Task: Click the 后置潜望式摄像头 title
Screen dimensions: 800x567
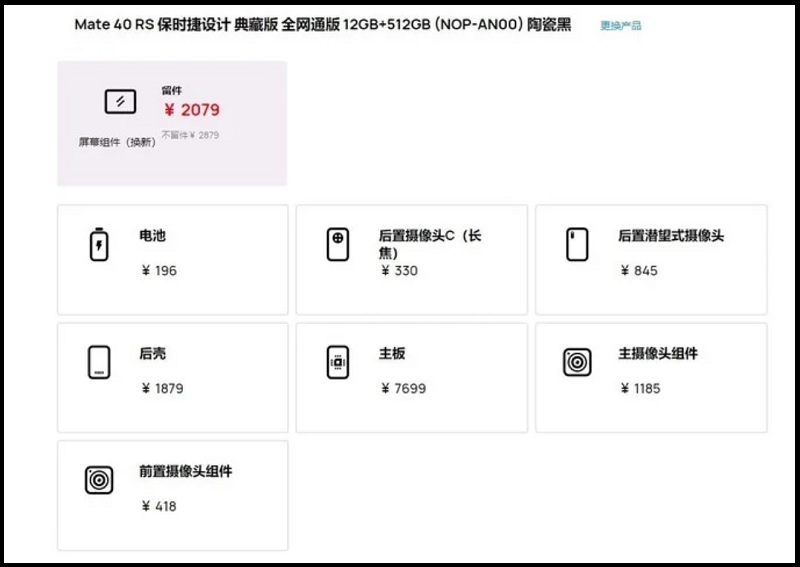Action: point(671,236)
